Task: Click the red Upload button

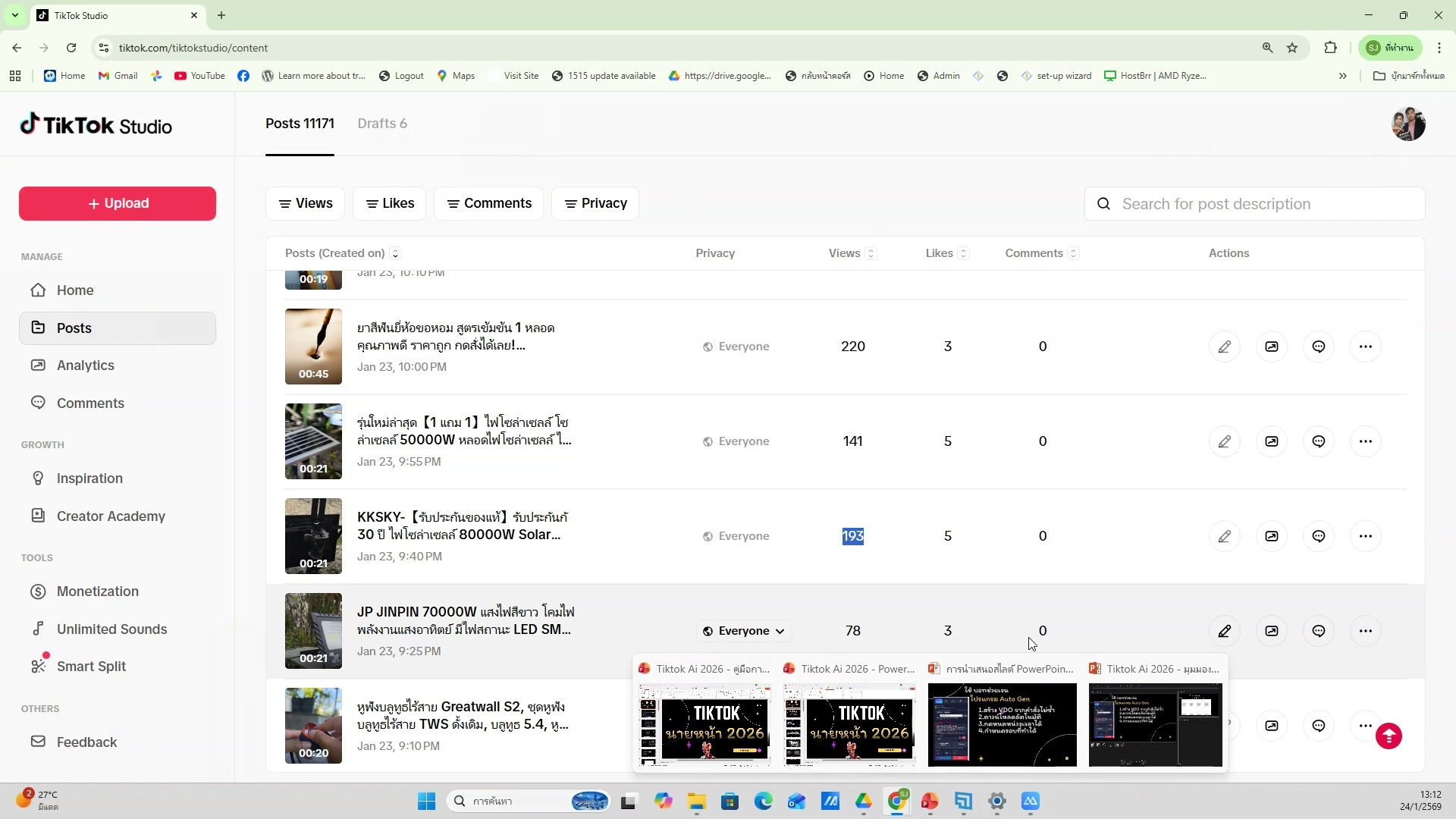Action: click(118, 203)
